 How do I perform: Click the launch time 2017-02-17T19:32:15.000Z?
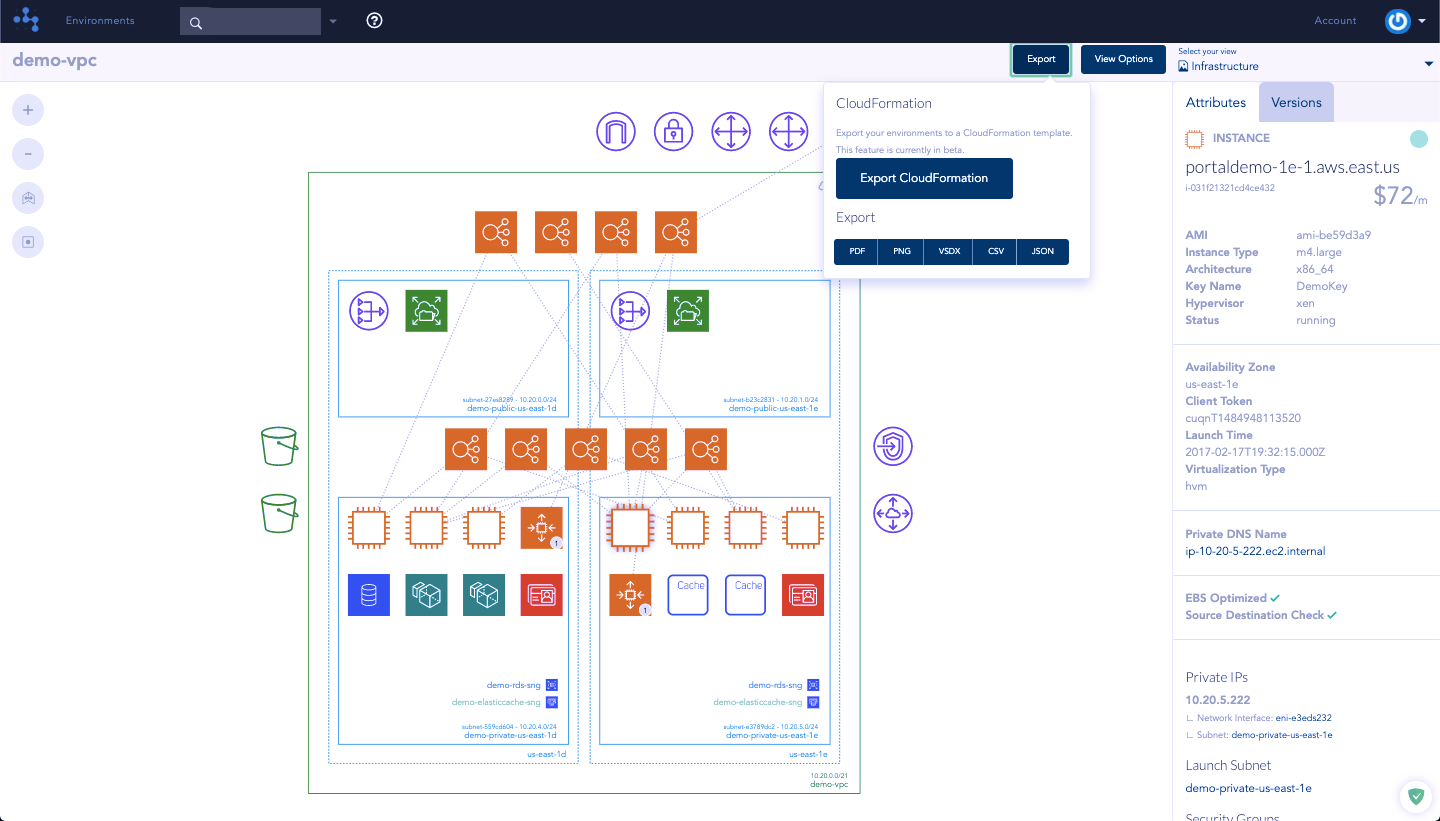click(x=1255, y=452)
